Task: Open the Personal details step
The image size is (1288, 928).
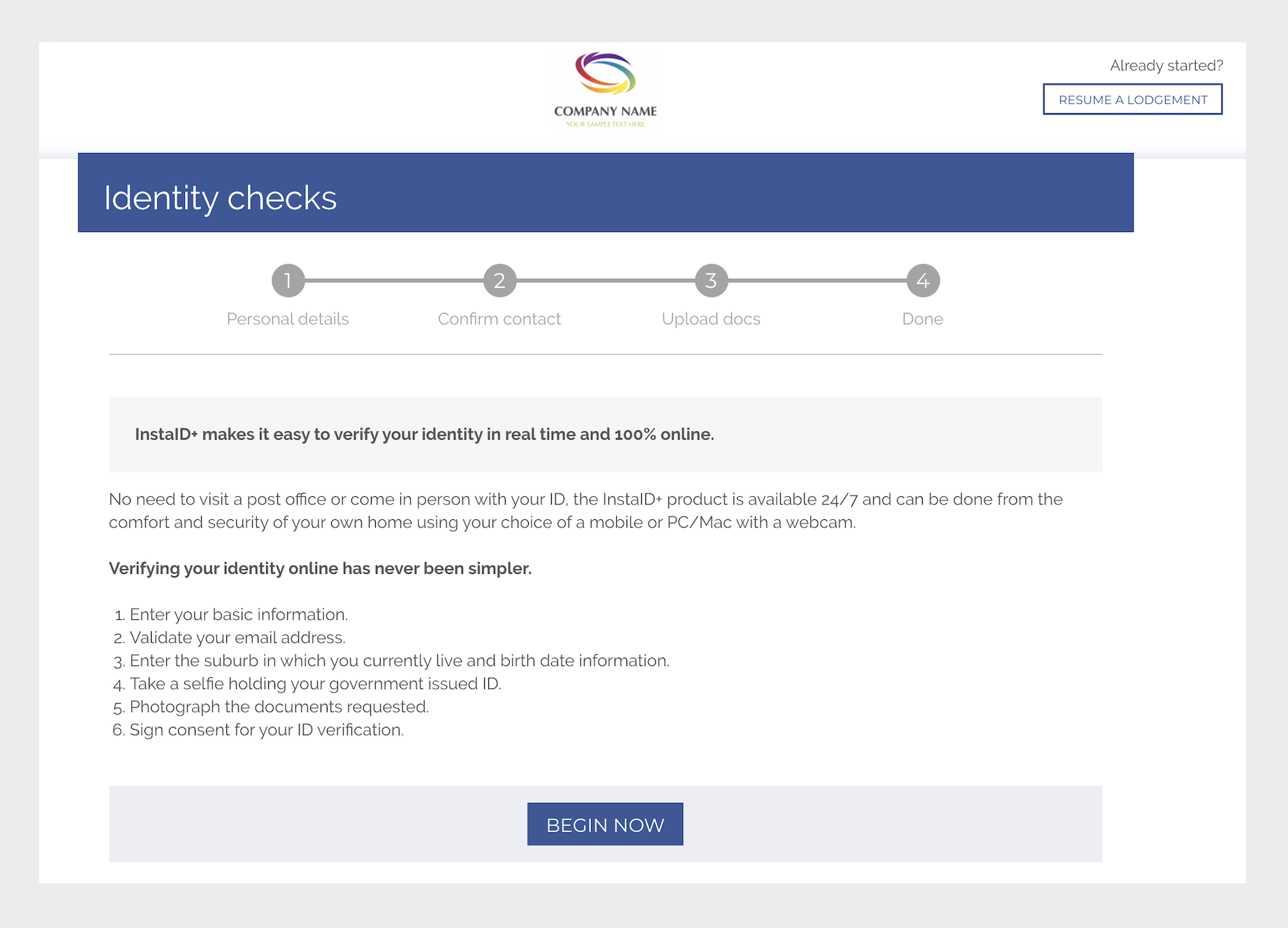Action: point(287,319)
